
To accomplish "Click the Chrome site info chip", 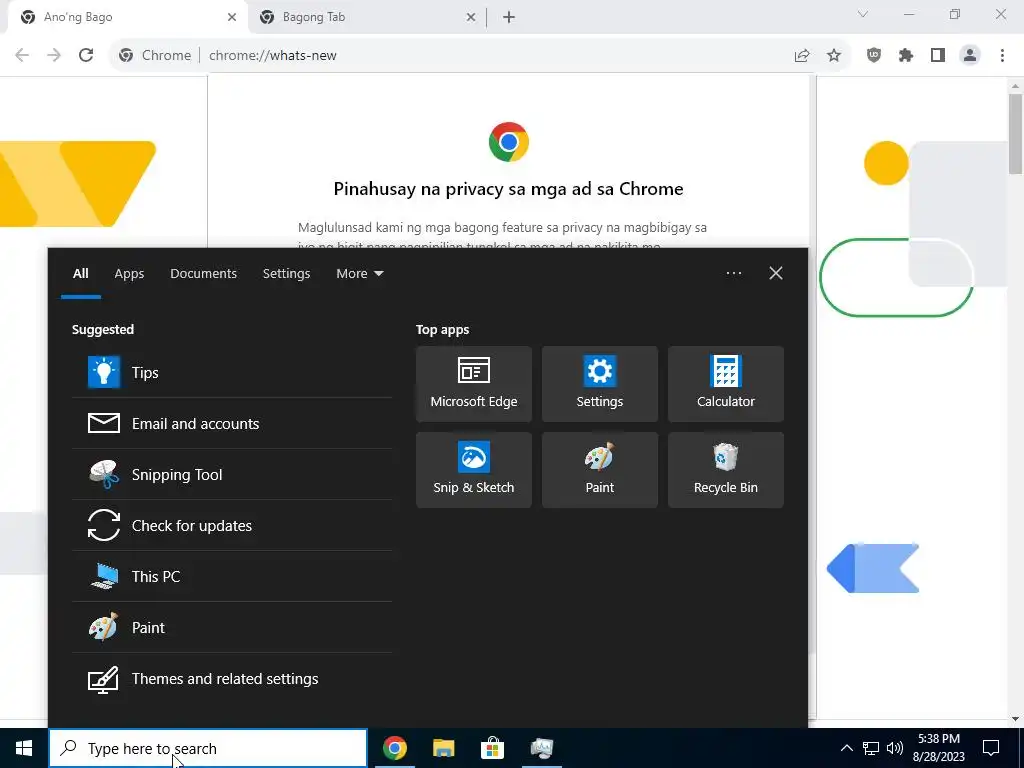I will (155, 56).
